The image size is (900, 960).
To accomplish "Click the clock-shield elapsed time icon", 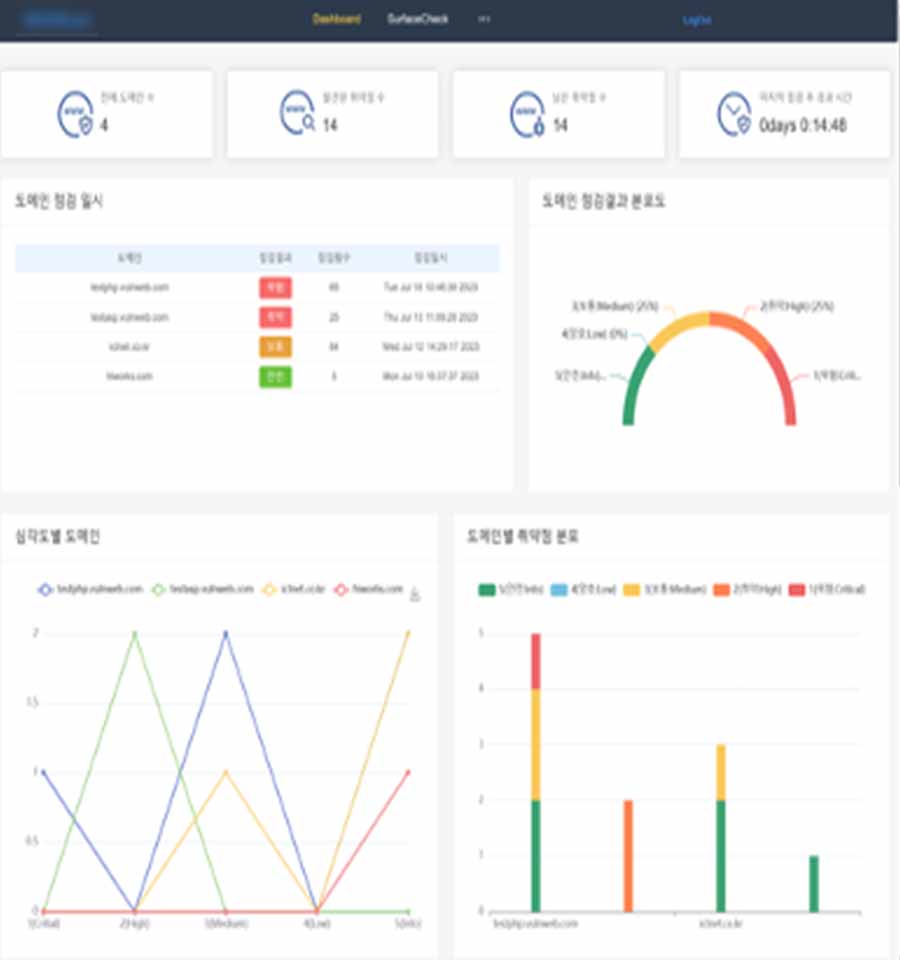I will pyautogui.click(x=733, y=114).
